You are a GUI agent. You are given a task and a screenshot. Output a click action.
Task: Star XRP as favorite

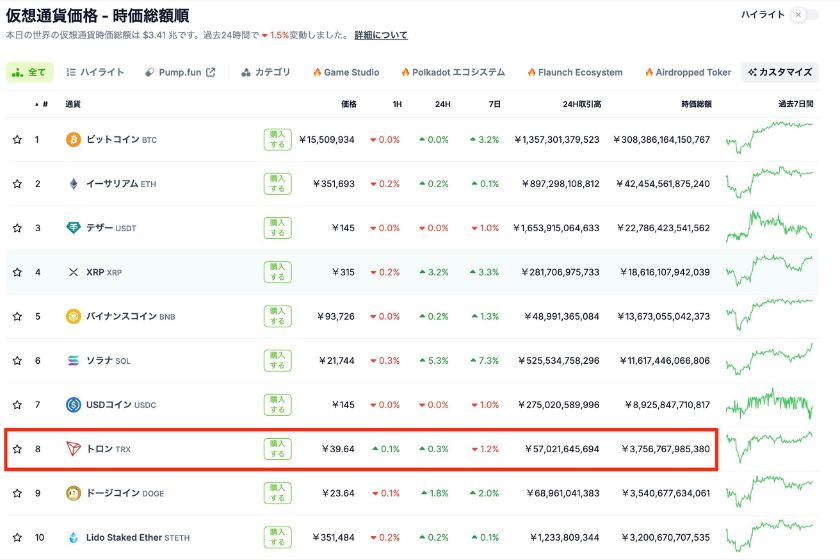(x=17, y=272)
